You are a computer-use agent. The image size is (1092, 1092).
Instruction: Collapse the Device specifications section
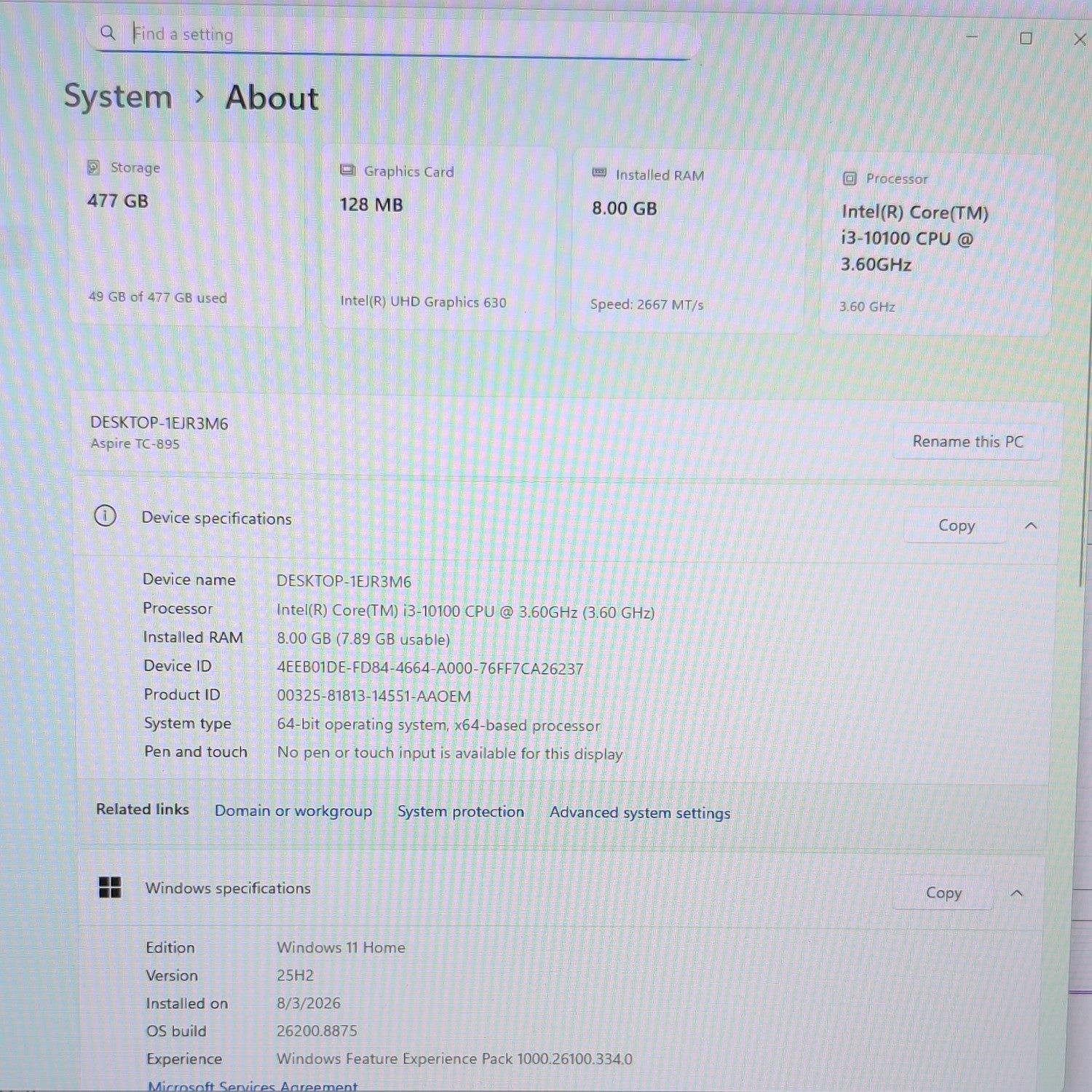[x=1031, y=526]
